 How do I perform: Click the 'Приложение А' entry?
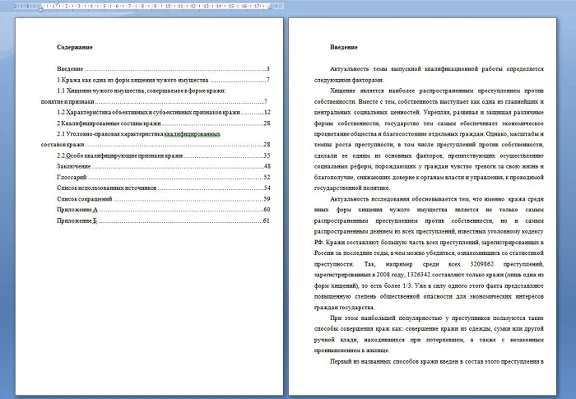tap(163, 209)
